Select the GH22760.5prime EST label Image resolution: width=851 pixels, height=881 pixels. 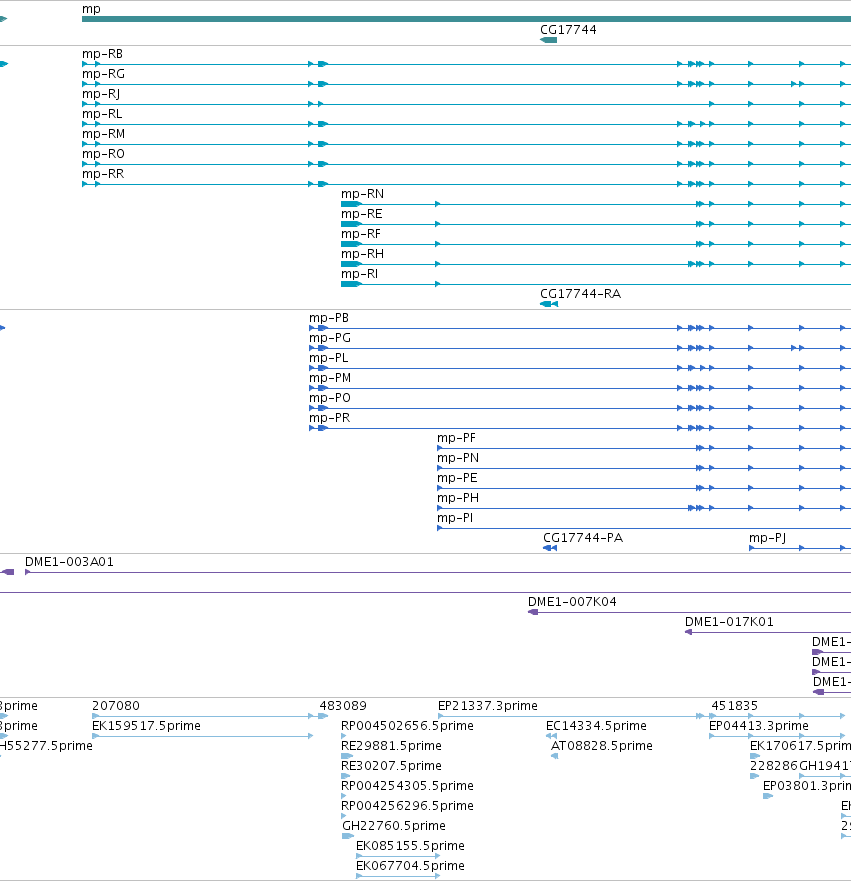click(394, 826)
